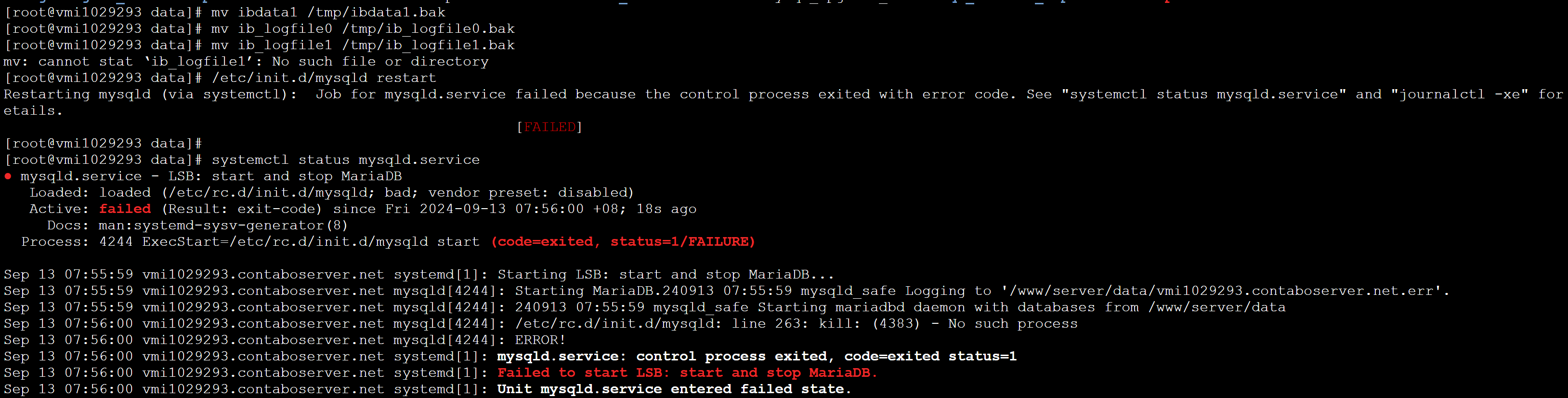The height and width of the screenshot is (398, 1568).
Task: Click the red FAILED status label
Action: 549,127
